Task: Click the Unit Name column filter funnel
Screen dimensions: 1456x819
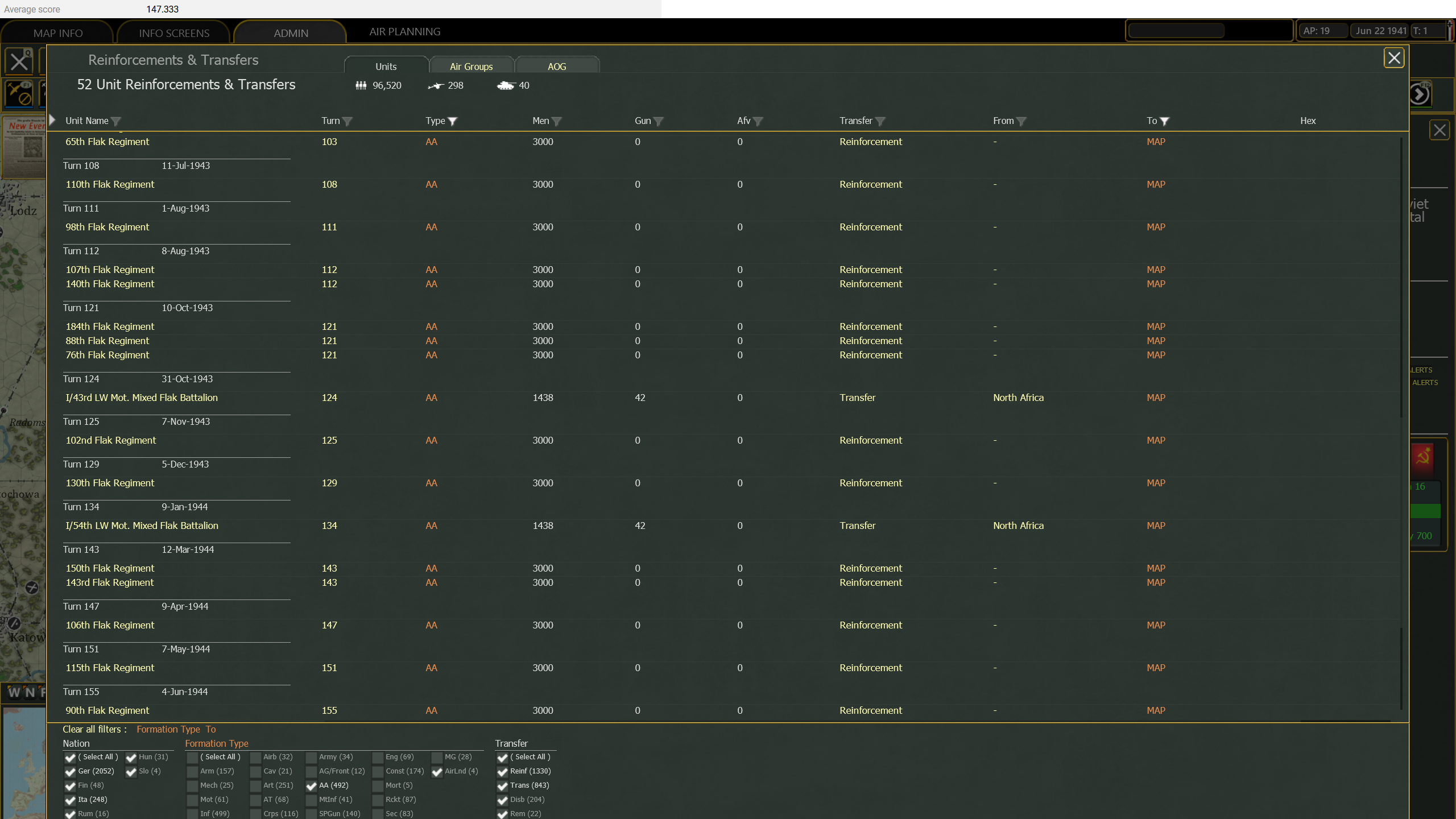Action: tap(116, 121)
